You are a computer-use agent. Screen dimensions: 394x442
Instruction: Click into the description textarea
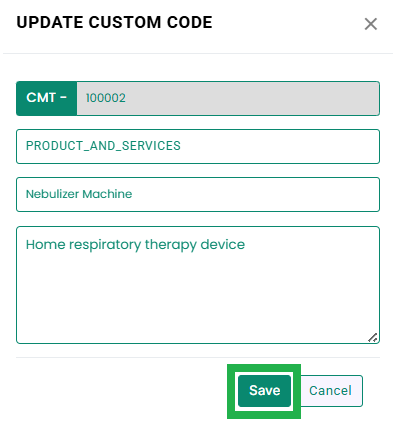click(198, 285)
